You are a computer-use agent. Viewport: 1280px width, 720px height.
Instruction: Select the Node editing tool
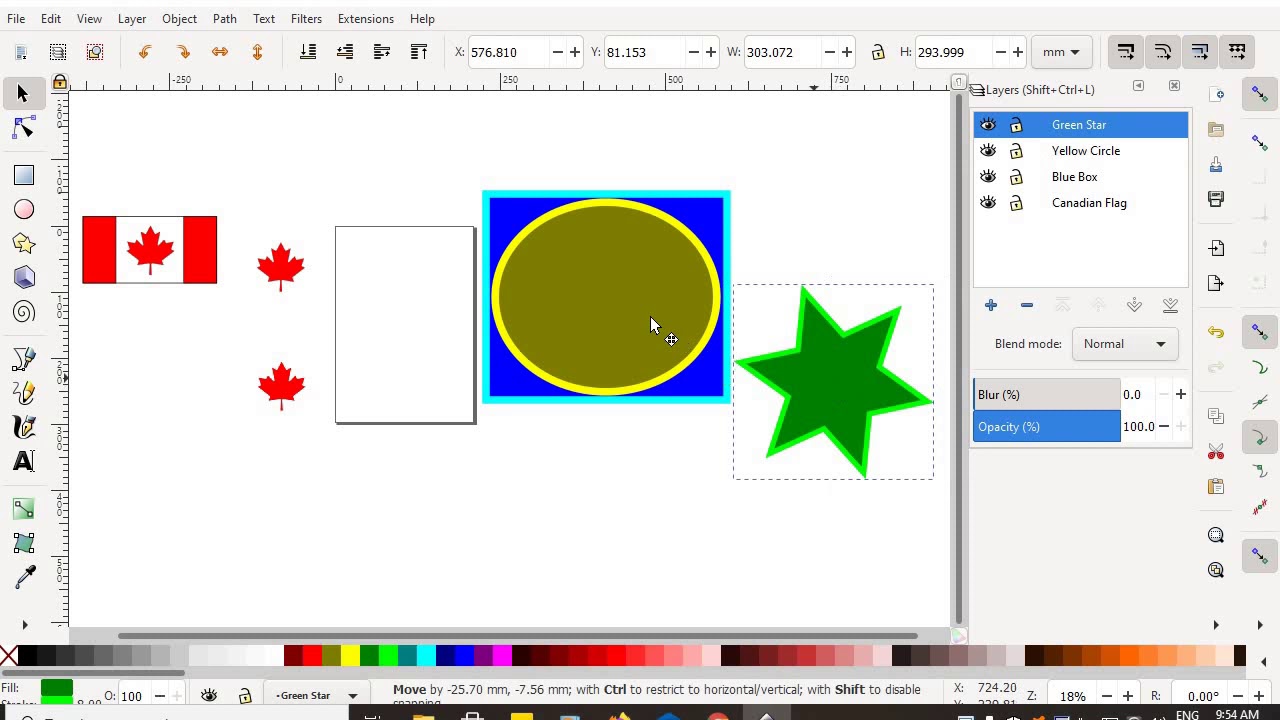pyautogui.click(x=24, y=128)
